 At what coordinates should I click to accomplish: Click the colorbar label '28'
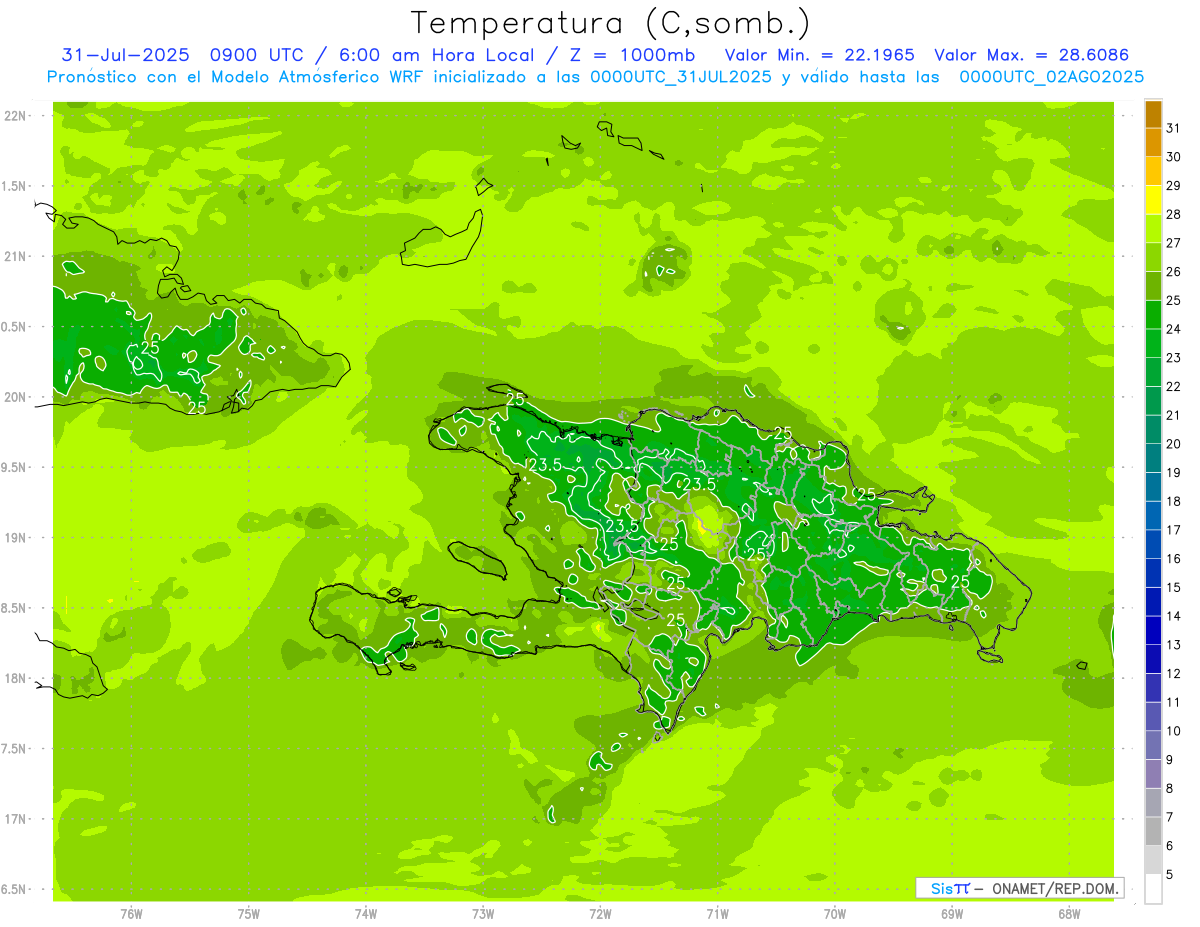(1174, 214)
